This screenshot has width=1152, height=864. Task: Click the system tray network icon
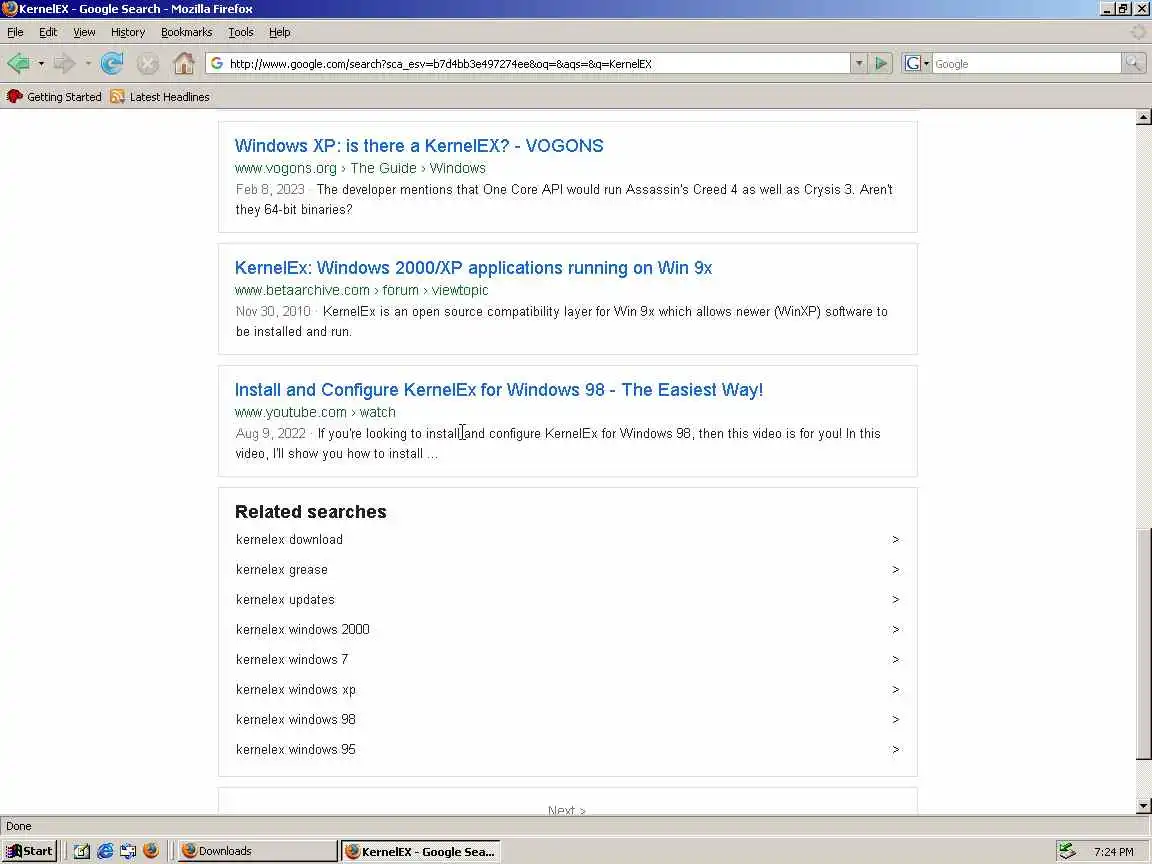(x=1067, y=851)
